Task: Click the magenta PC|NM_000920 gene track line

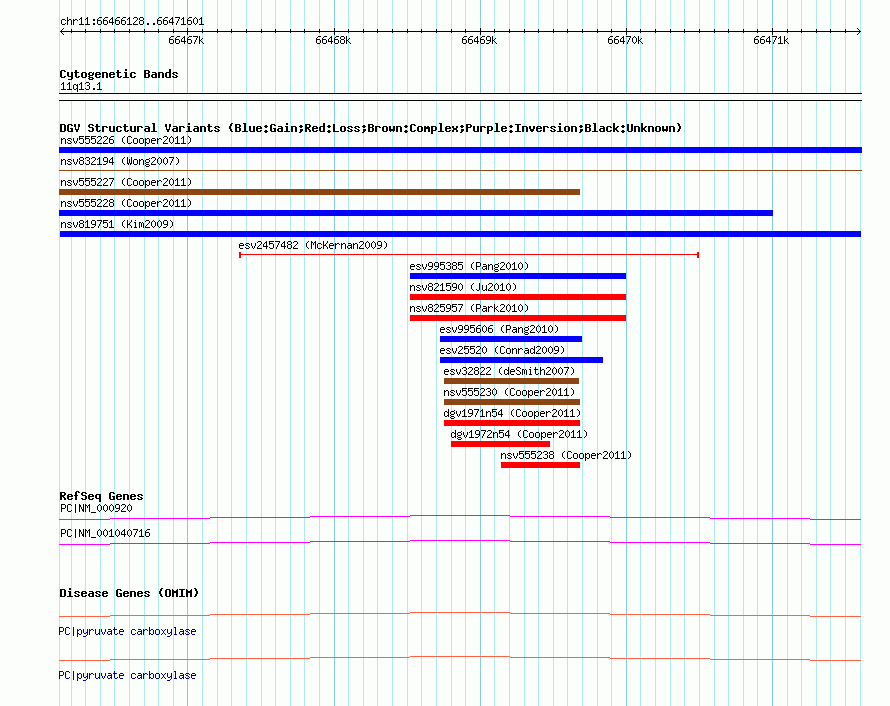Action: click(x=460, y=517)
